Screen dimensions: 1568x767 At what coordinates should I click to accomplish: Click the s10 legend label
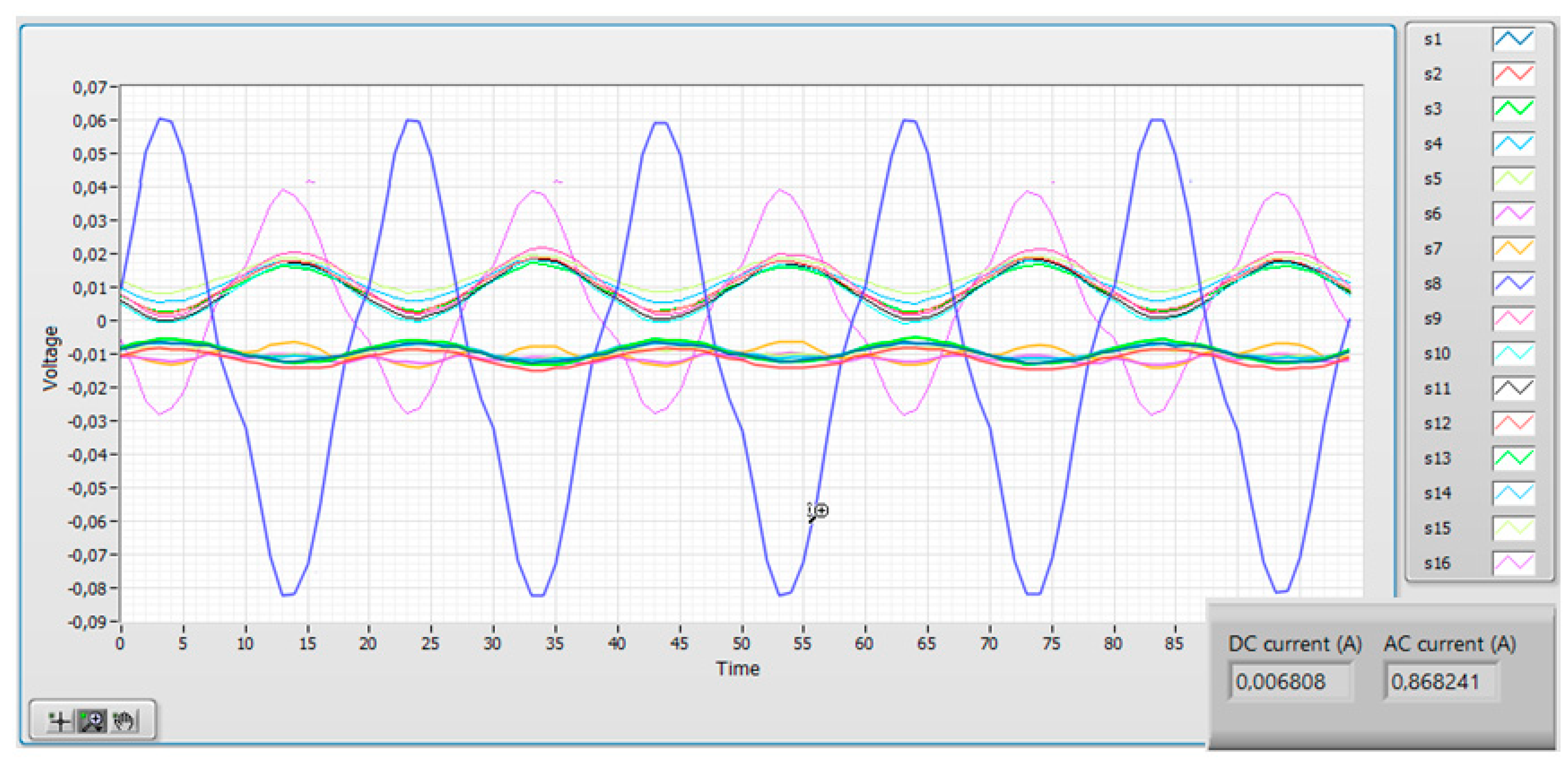(1436, 354)
